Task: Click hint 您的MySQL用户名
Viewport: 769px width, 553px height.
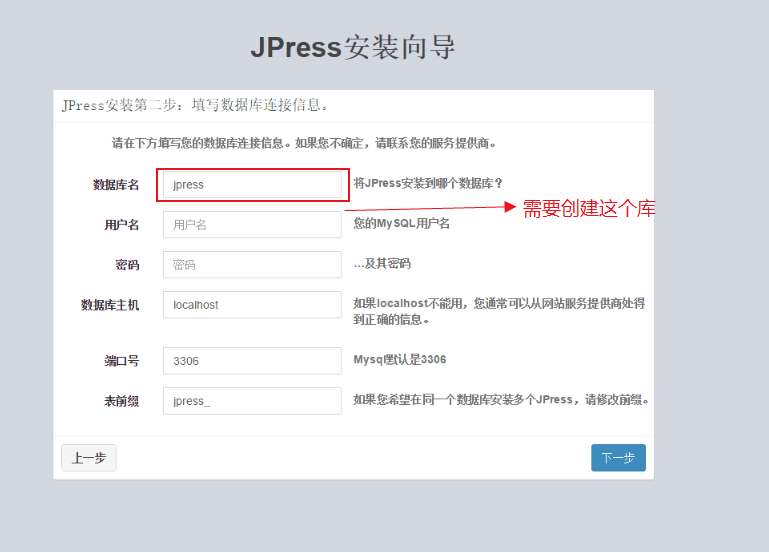Action: click(x=402, y=224)
